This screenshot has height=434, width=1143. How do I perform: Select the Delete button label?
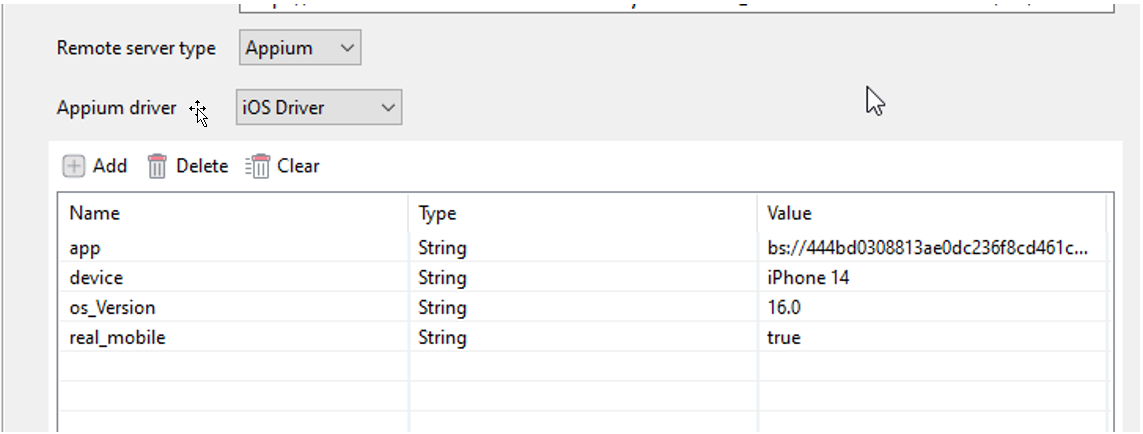(x=202, y=166)
